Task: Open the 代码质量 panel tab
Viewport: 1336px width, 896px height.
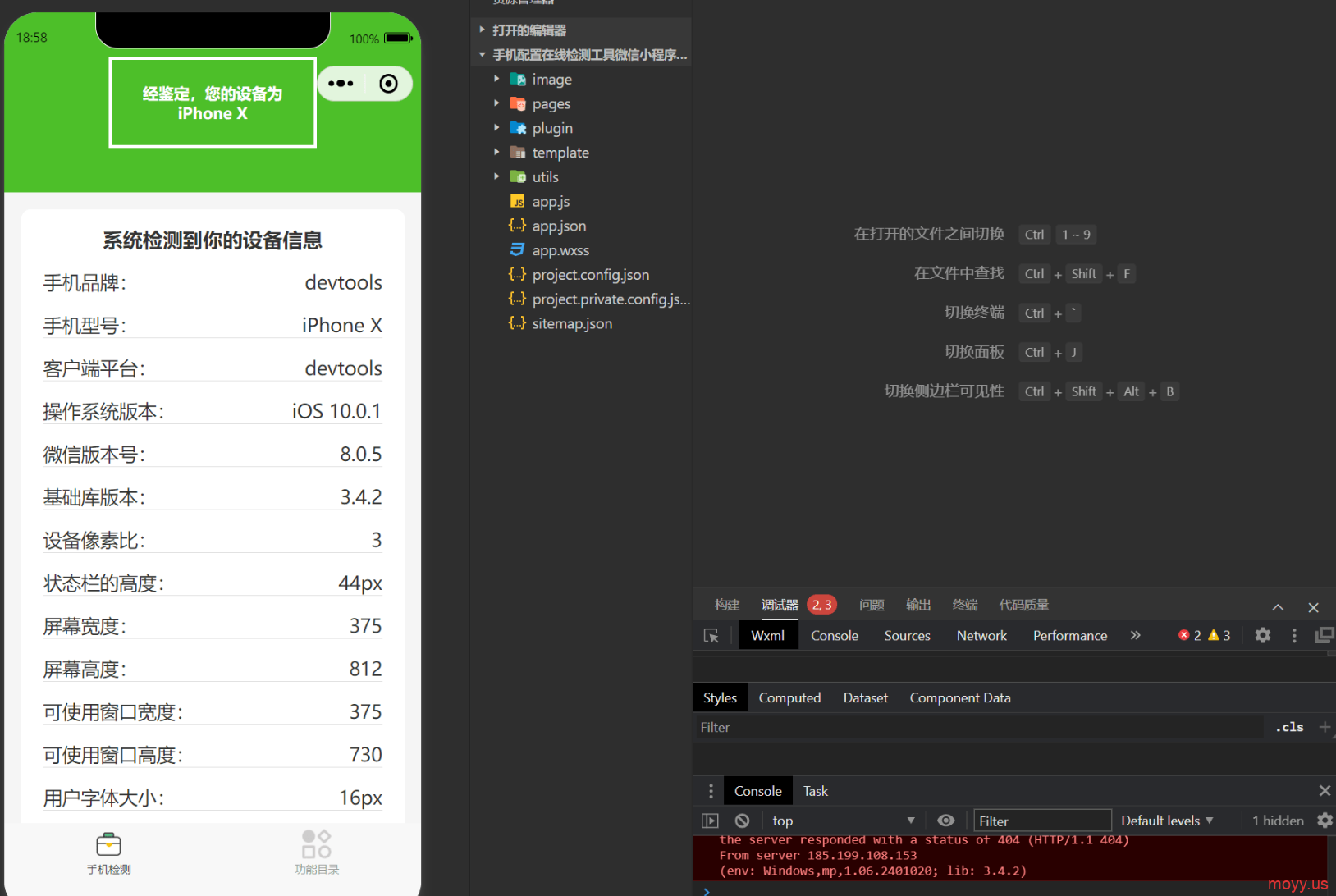Action: [x=1023, y=605]
